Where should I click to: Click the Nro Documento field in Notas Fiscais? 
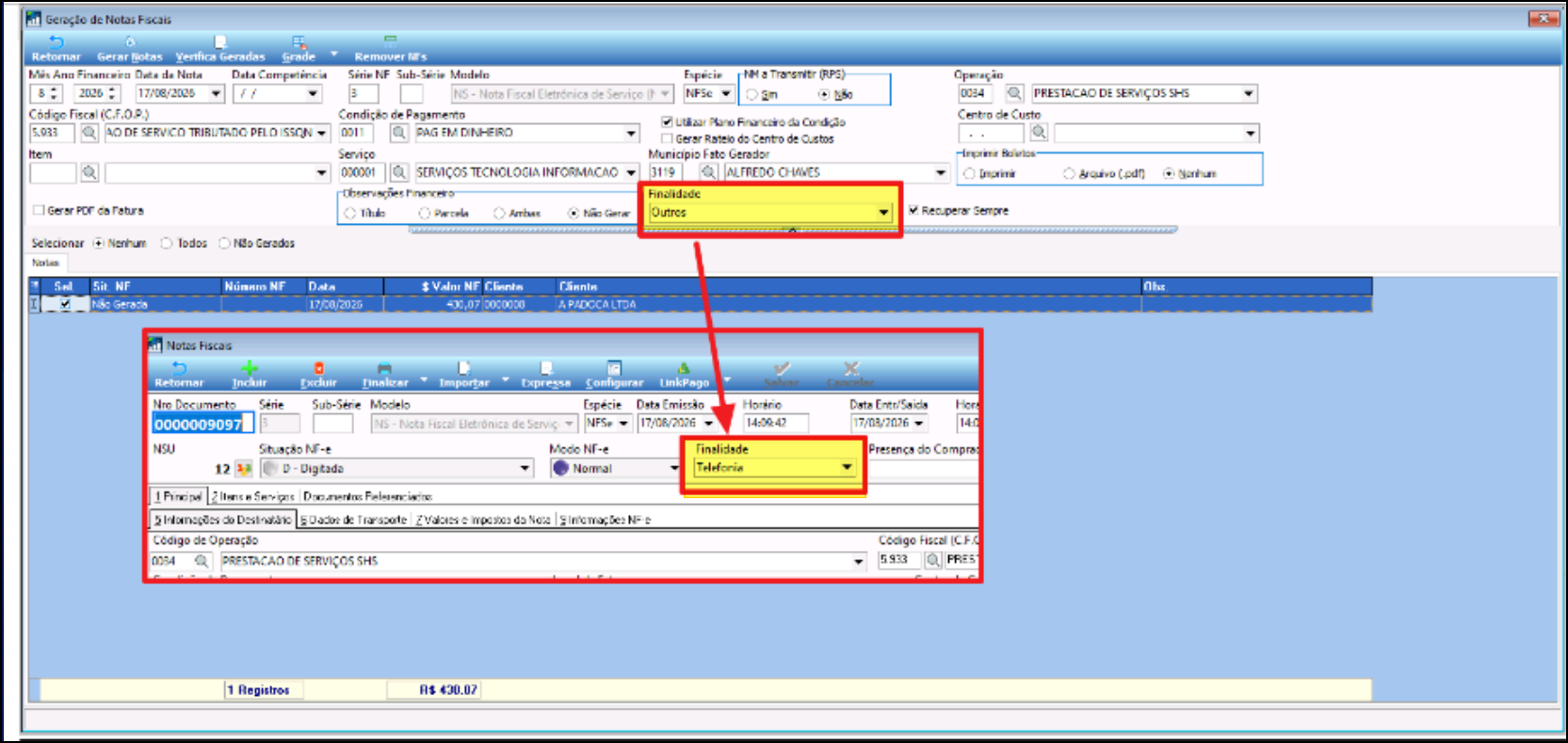[x=202, y=424]
